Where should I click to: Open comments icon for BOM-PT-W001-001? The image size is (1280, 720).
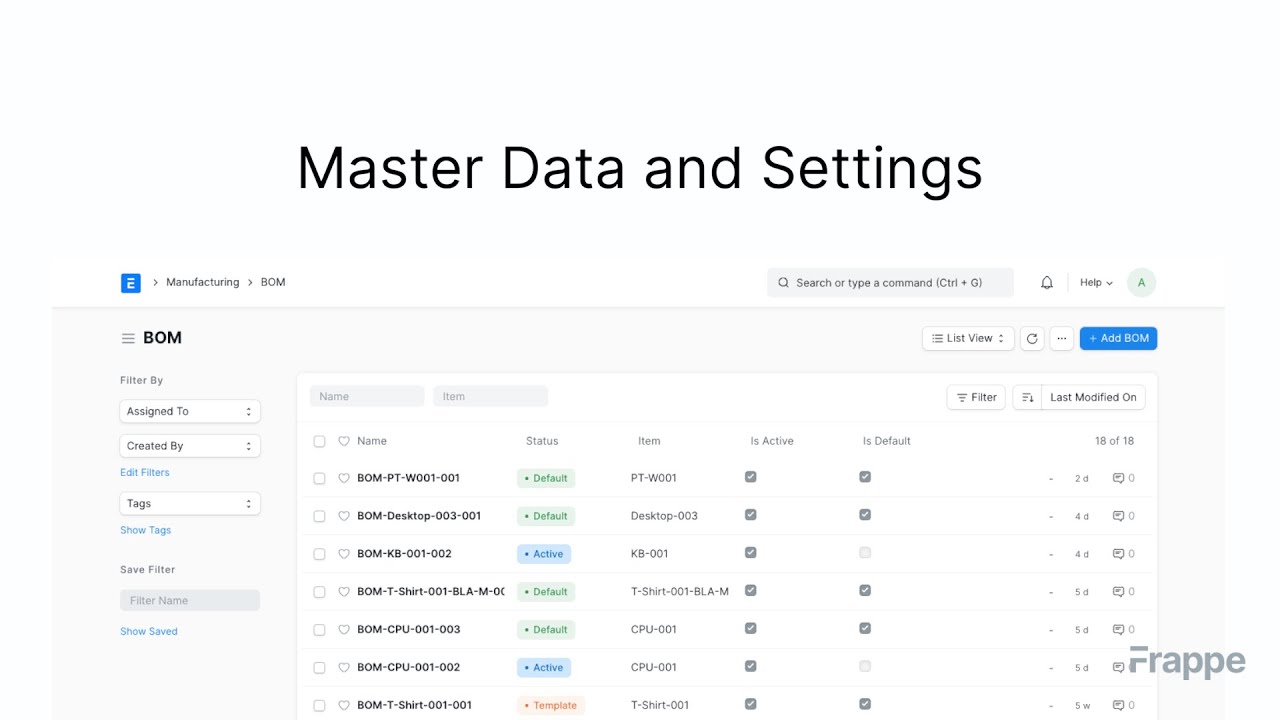tap(1119, 478)
